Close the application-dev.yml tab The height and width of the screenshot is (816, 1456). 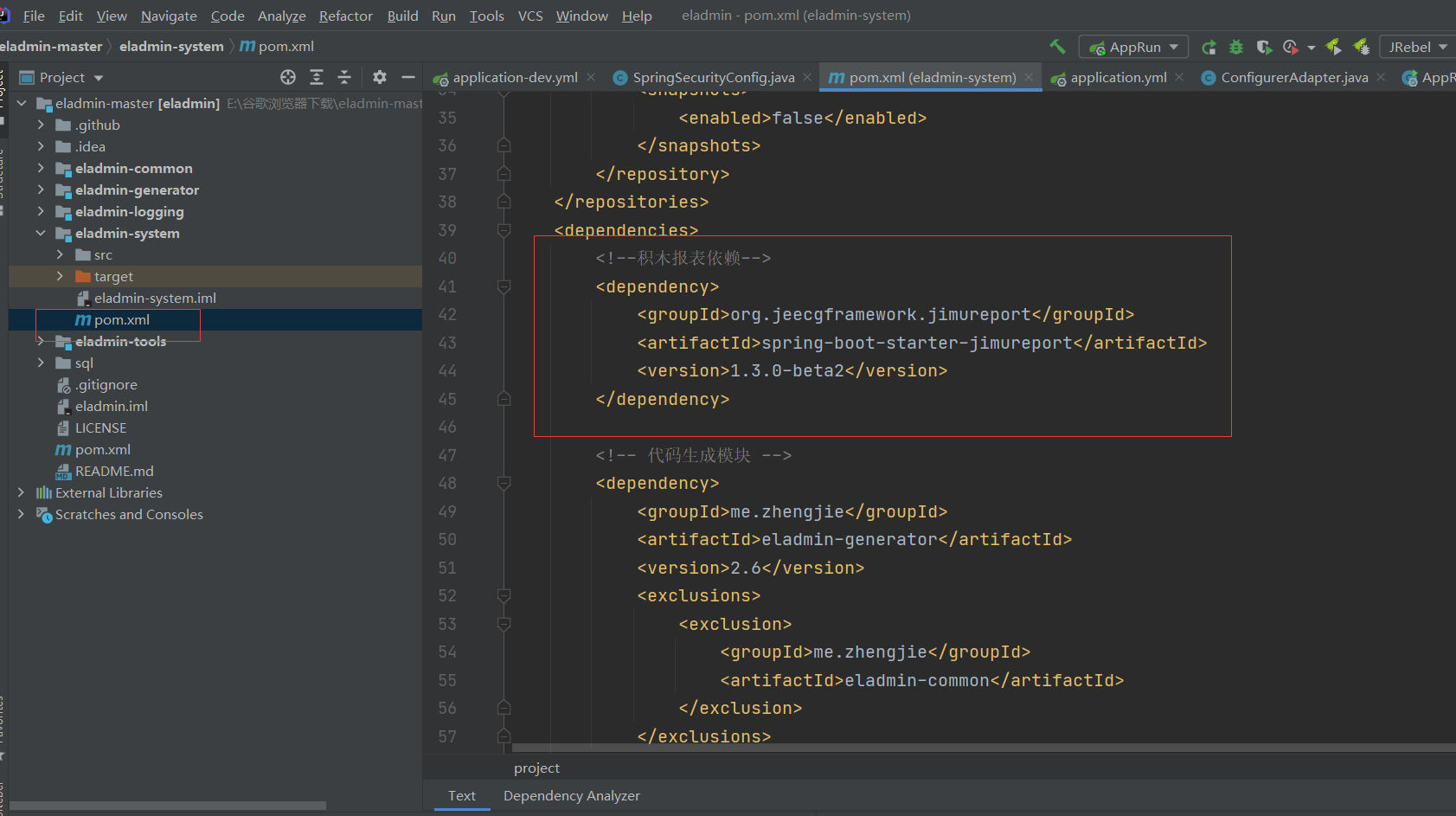pyautogui.click(x=591, y=77)
